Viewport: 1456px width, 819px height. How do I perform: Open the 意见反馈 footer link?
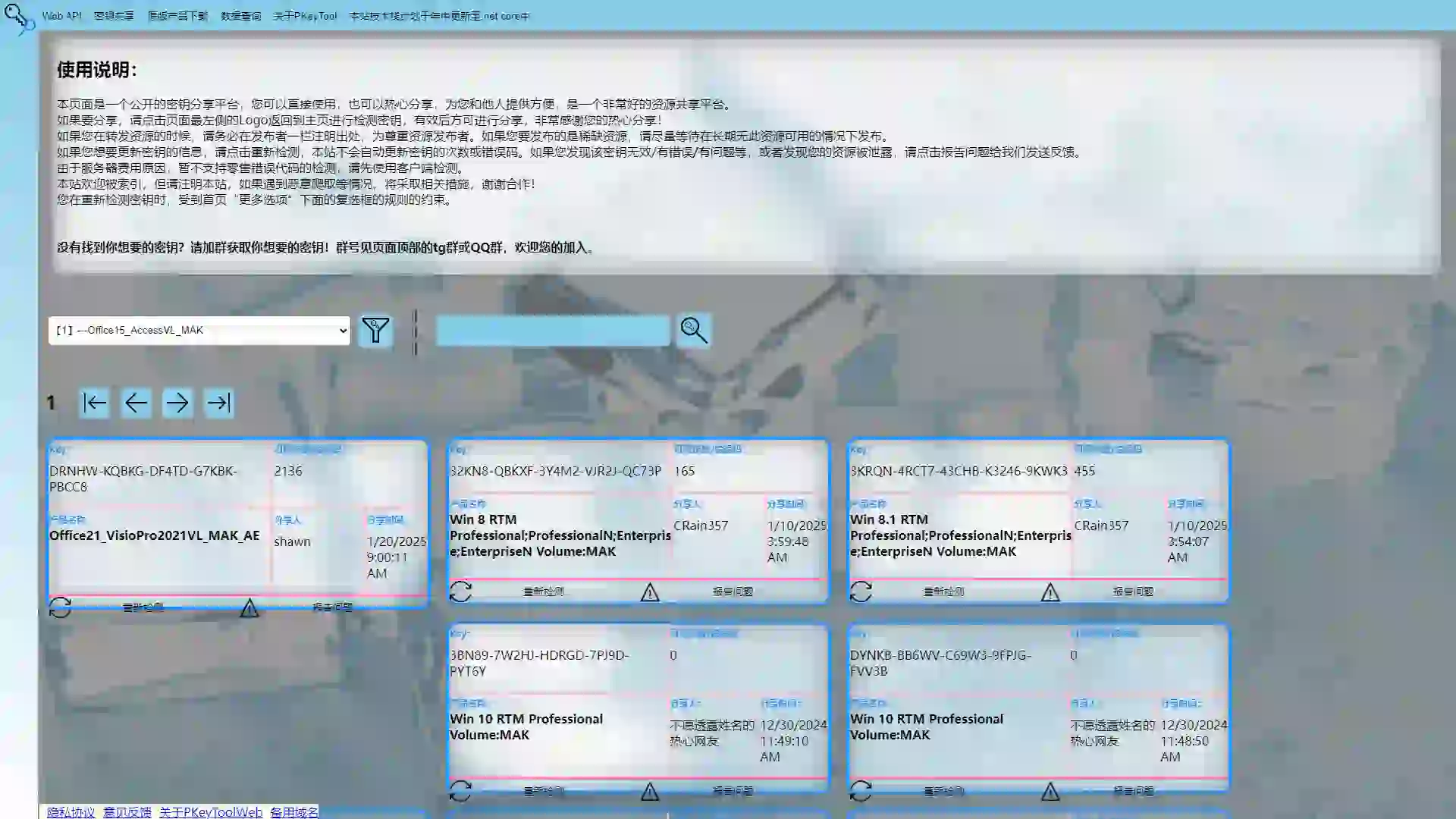pyautogui.click(x=127, y=812)
